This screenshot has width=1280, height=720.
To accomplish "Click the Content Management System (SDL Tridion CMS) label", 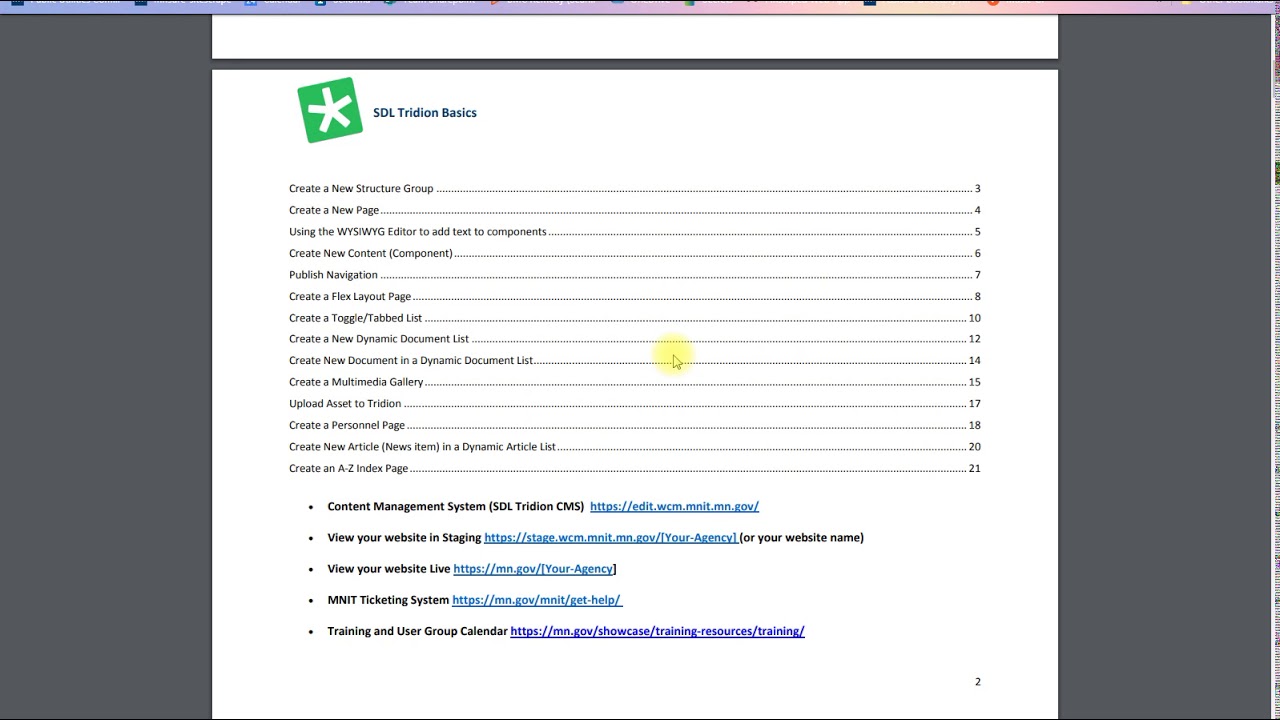I will coord(456,507).
